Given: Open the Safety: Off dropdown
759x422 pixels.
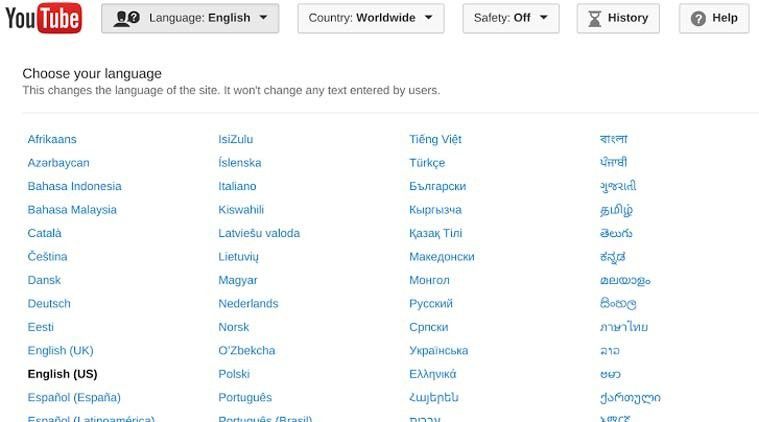Looking at the screenshot, I should tap(511, 18).
